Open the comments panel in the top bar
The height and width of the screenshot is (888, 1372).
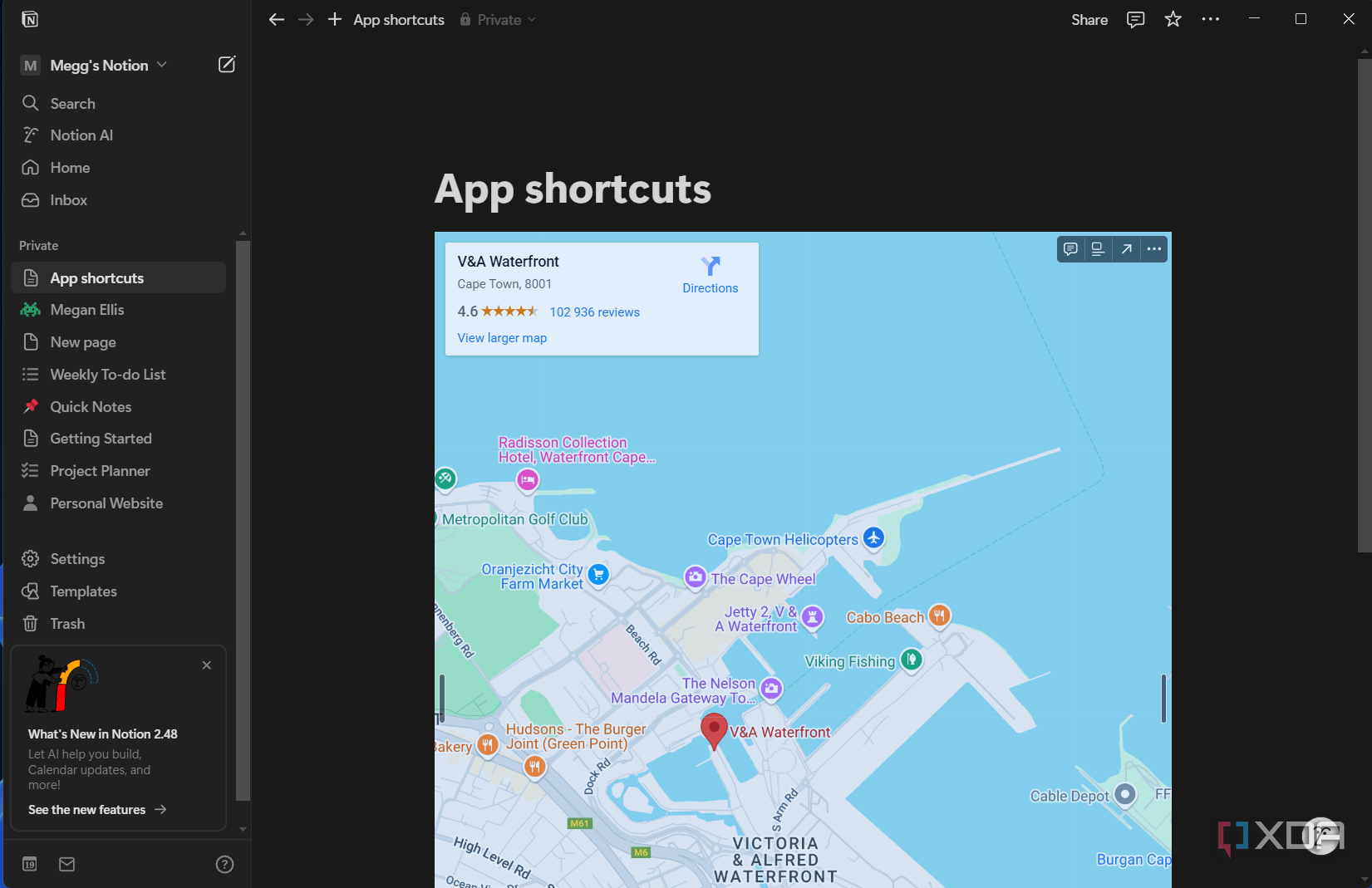pyautogui.click(x=1135, y=19)
